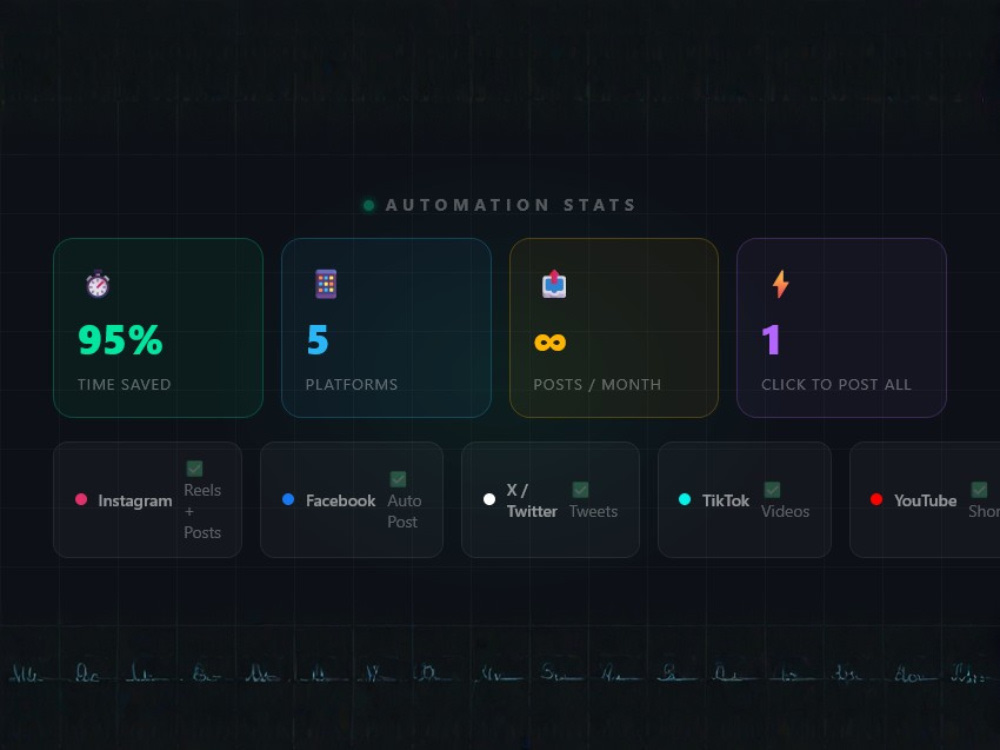The image size is (1000, 750).
Task: Click the green dot beside Automation Stats
Action: pyautogui.click(x=369, y=205)
